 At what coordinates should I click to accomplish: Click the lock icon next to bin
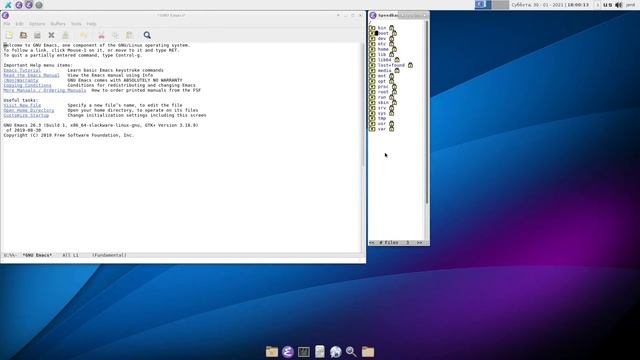[x=391, y=28]
